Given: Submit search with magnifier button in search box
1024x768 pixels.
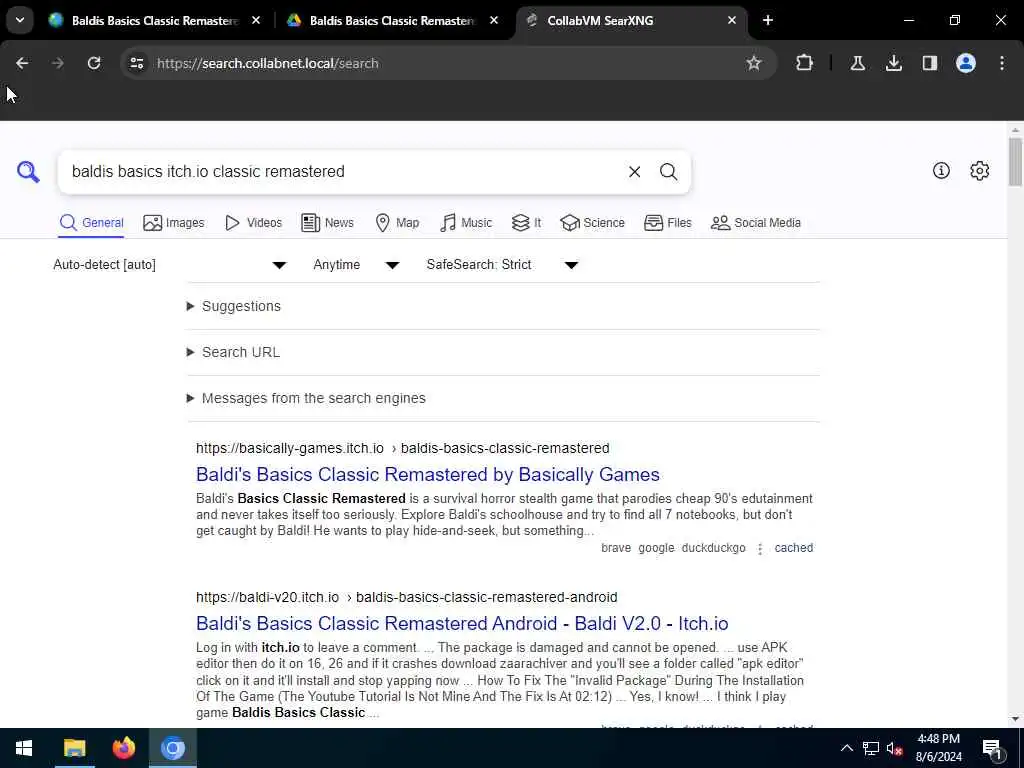Looking at the screenshot, I should tap(668, 172).
